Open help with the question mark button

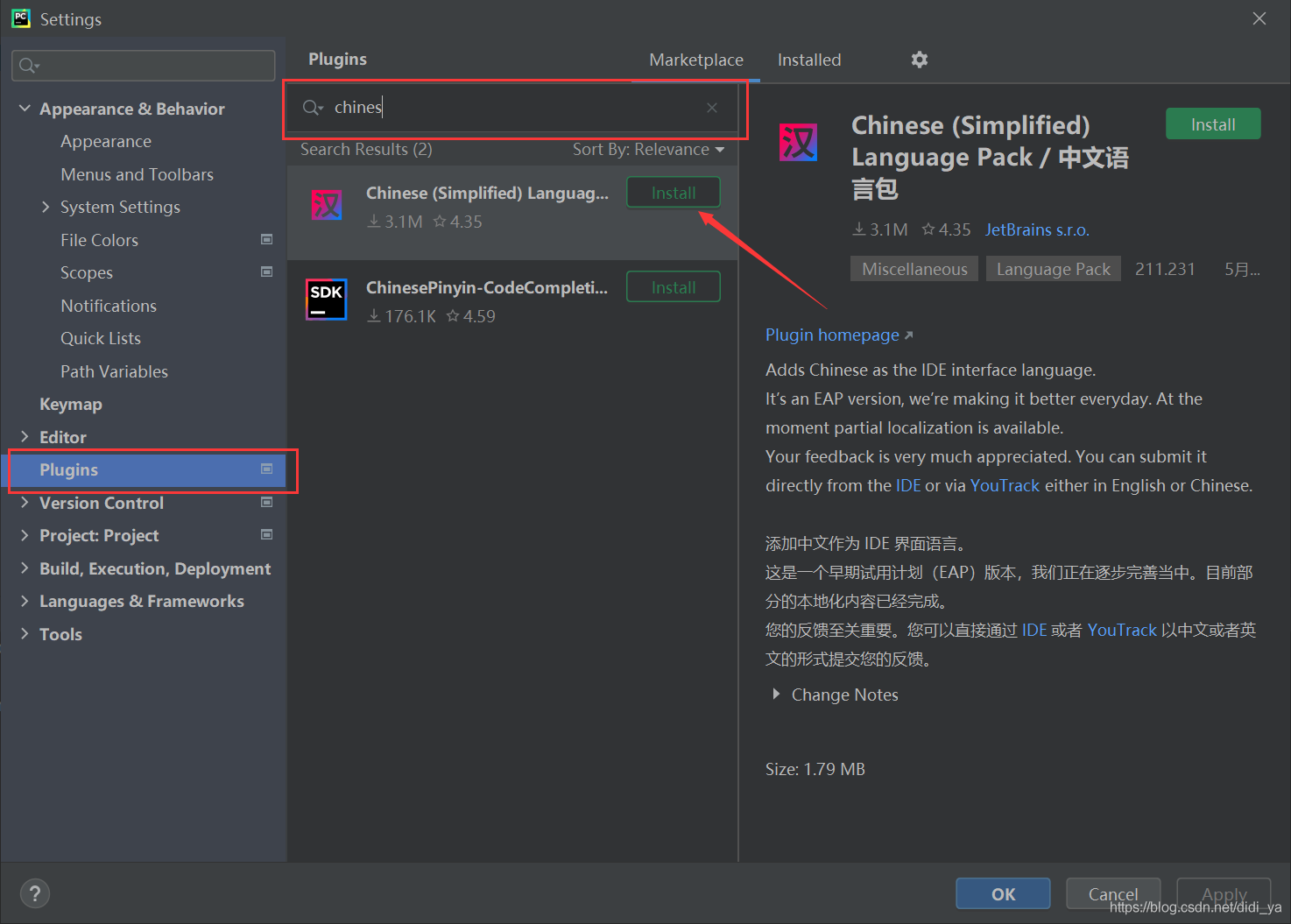tap(35, 893)
